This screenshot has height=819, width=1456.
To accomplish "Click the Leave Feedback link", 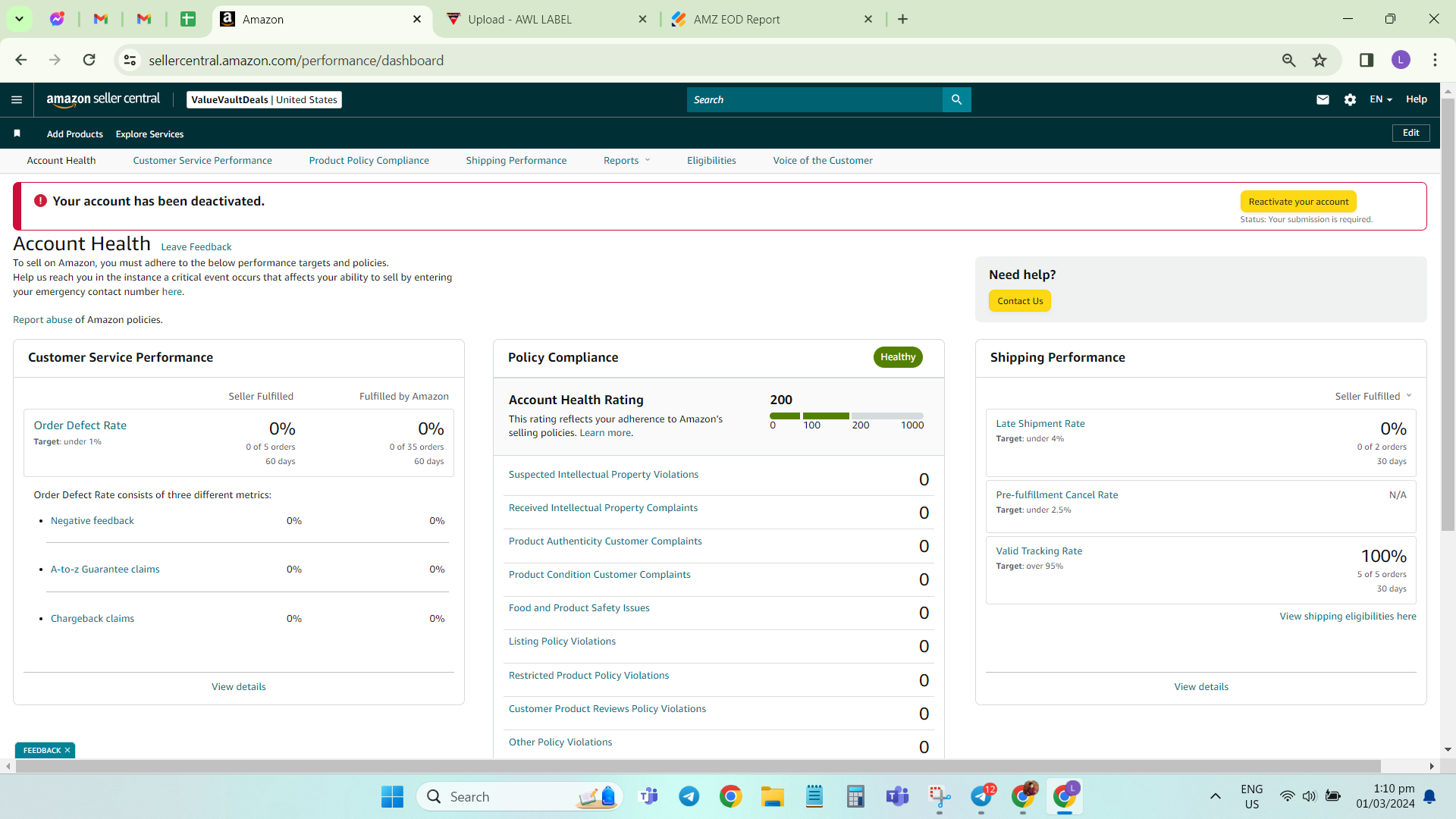I will click(196, 246).
